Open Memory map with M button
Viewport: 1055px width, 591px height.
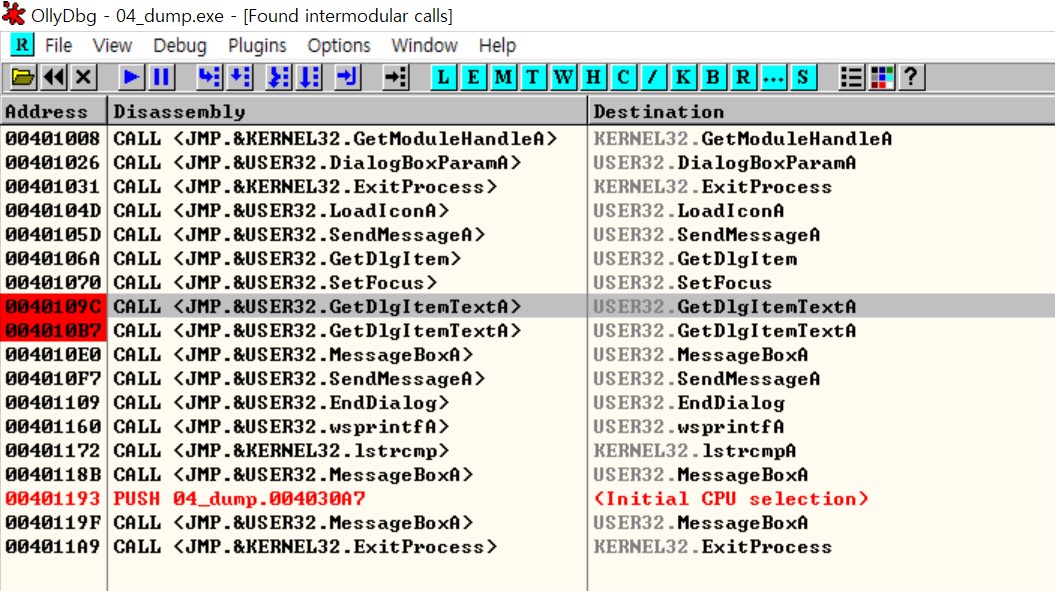point(503,77)
